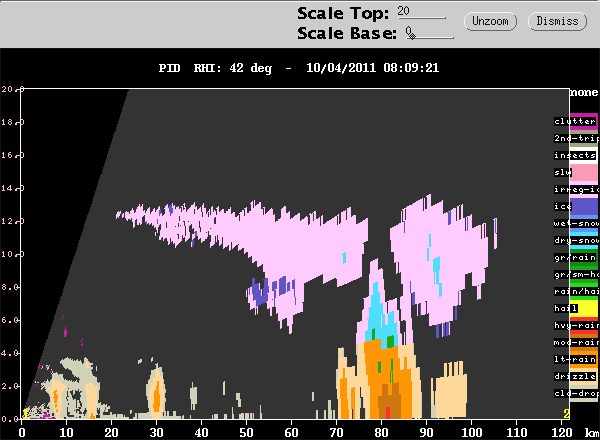Click the Dismiss button
Screen dimensions: 600x440
coord(557,21)
